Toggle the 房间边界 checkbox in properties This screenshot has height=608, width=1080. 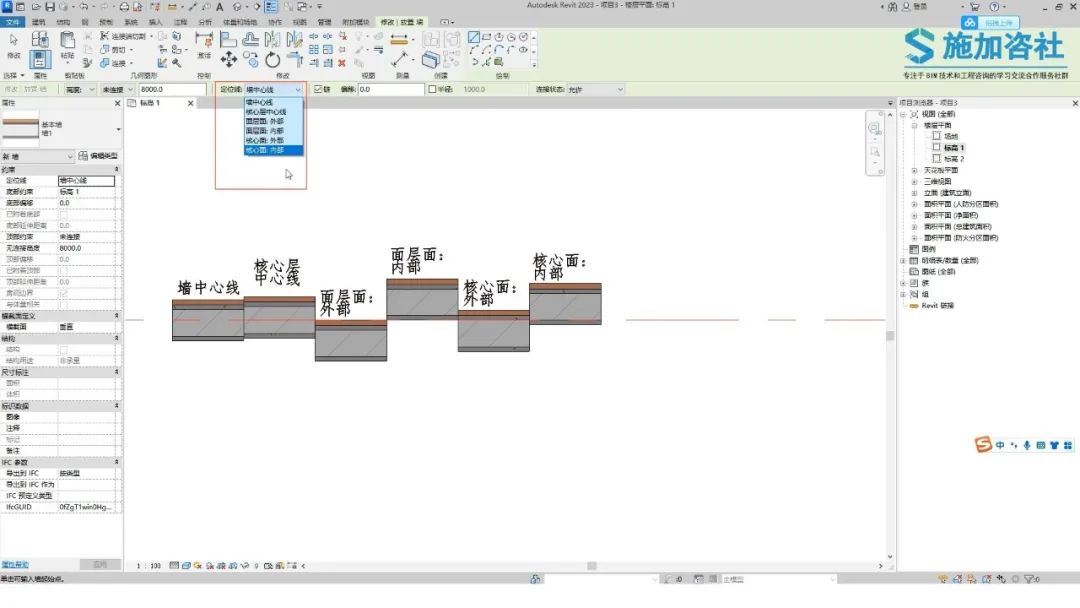pyautogui.click(x=63, y=293)
